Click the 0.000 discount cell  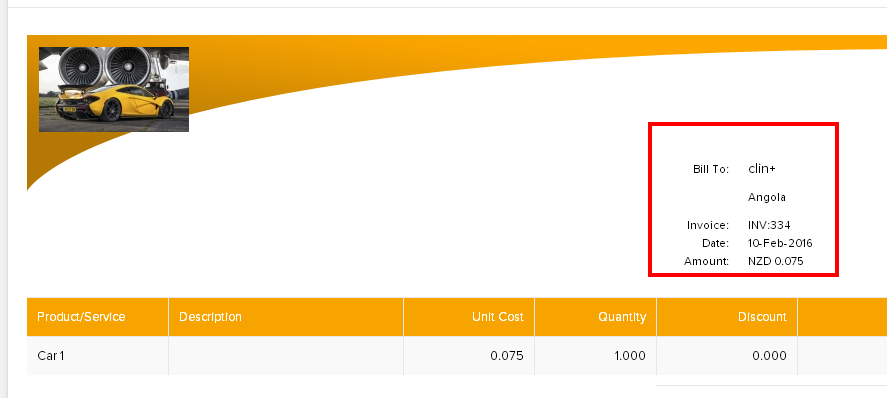(727, 356)
